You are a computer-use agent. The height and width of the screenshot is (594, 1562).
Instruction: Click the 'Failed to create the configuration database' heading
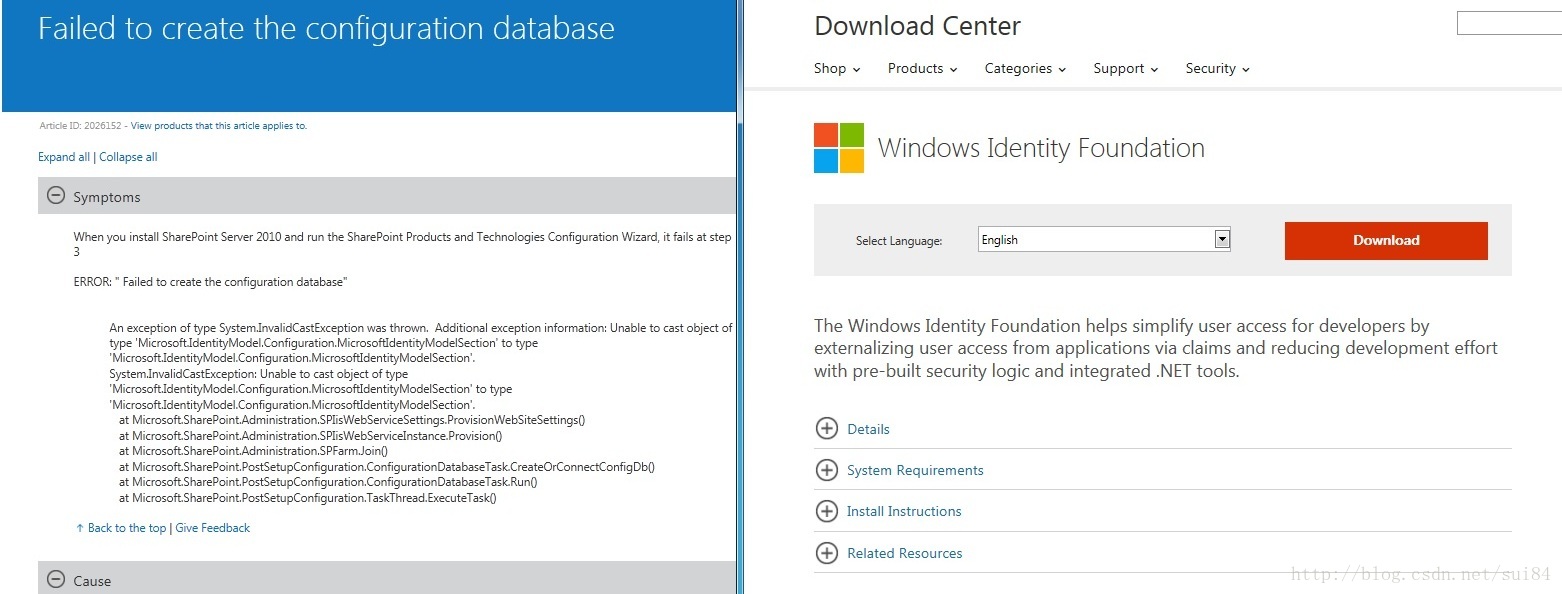326,28
